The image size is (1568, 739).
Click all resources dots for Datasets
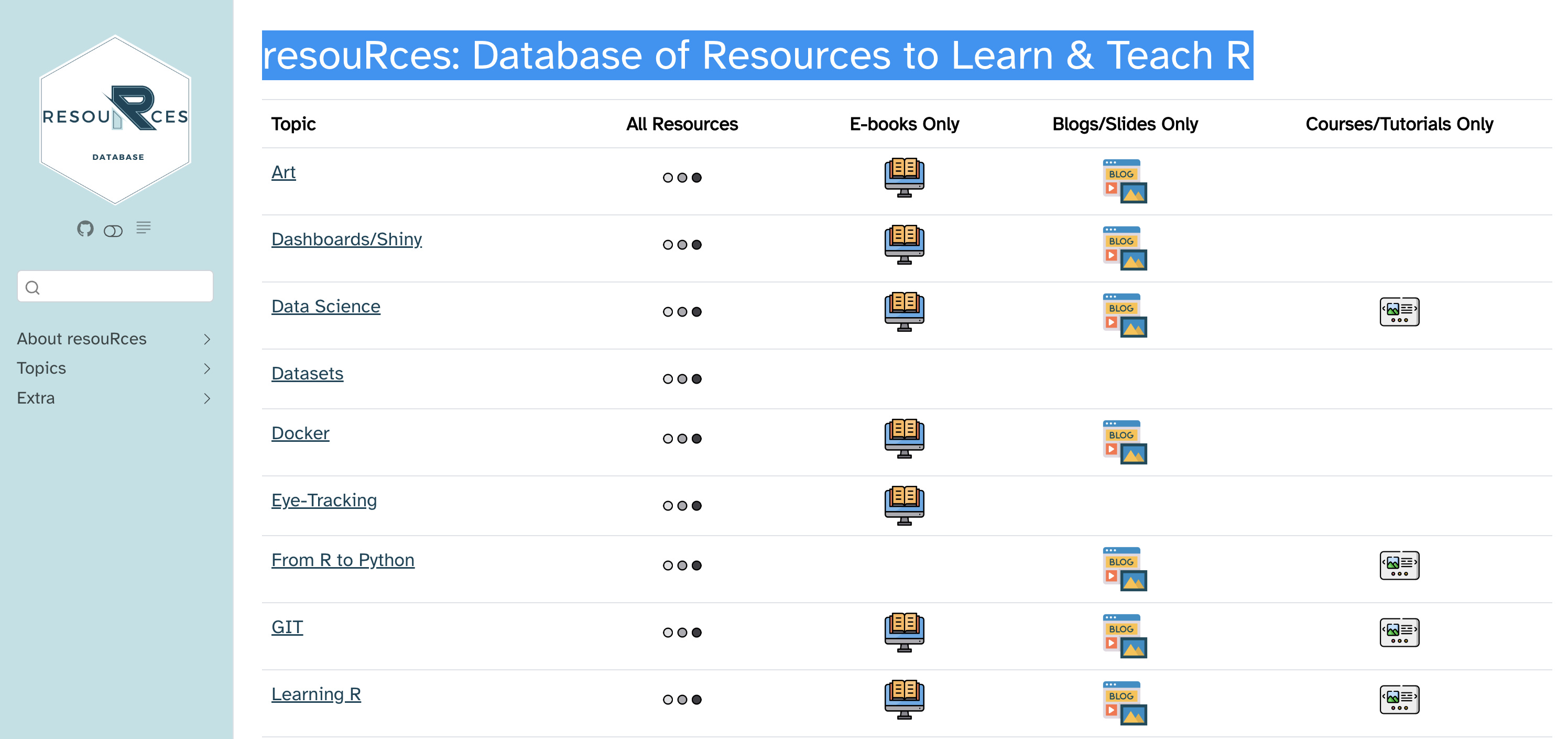pyautogui.click(x=682, y=378)
